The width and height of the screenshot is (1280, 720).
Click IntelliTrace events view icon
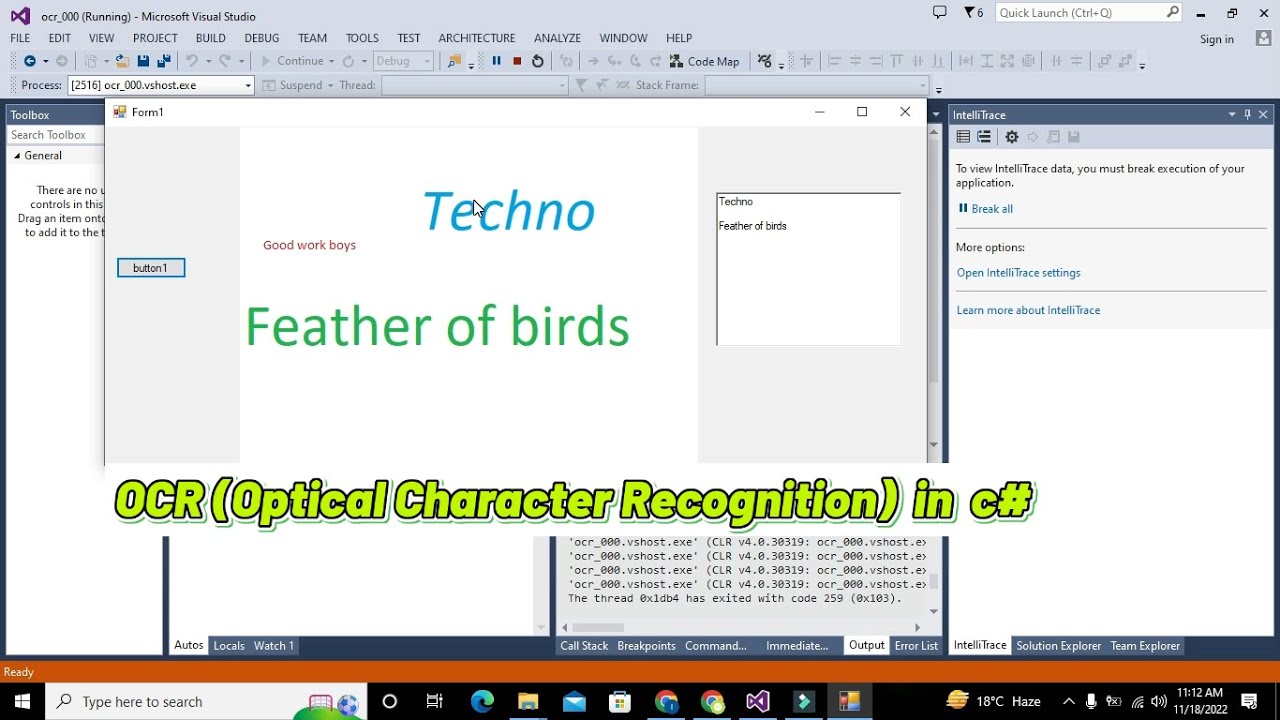point(963,137)
